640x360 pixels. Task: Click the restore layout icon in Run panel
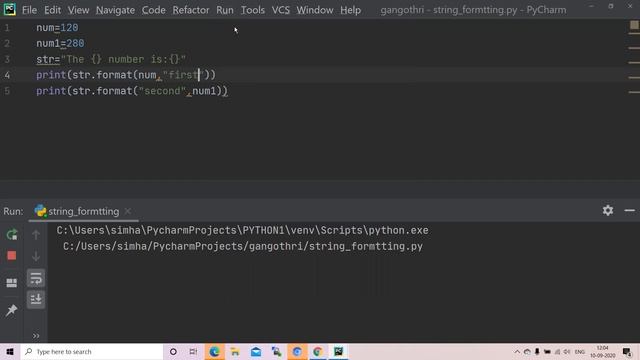click(12, 282)
